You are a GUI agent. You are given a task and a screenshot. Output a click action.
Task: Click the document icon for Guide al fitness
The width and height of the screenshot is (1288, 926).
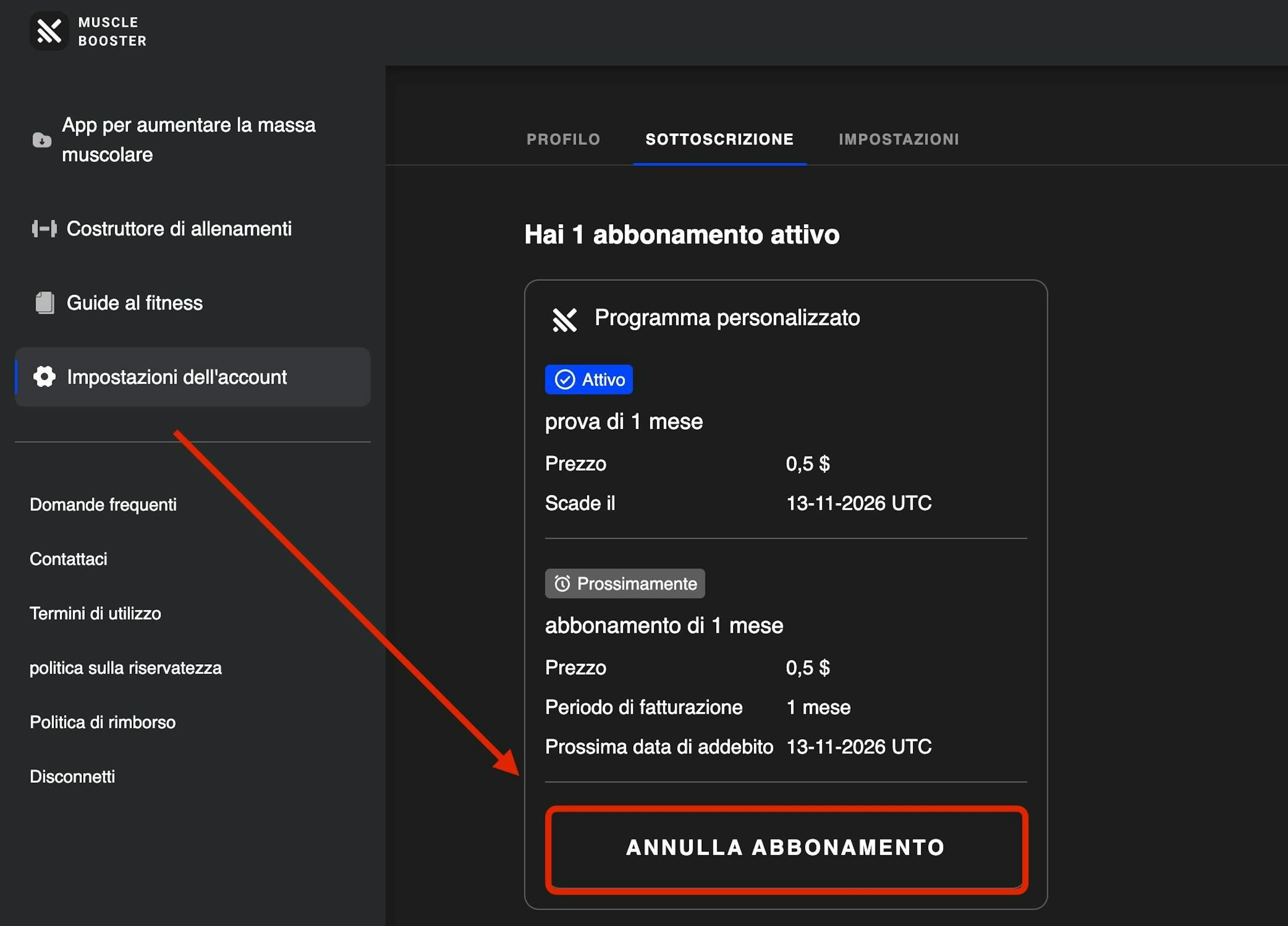(45, 303)
